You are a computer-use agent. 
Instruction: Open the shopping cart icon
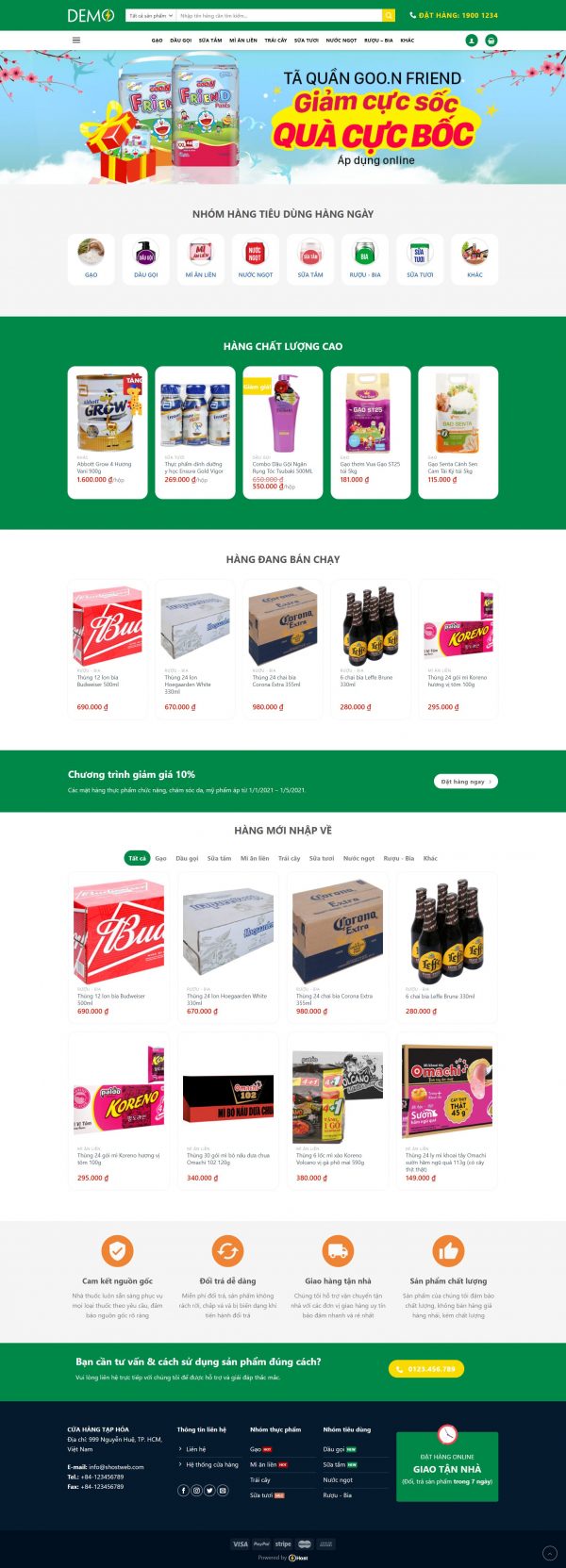[491, 41]
